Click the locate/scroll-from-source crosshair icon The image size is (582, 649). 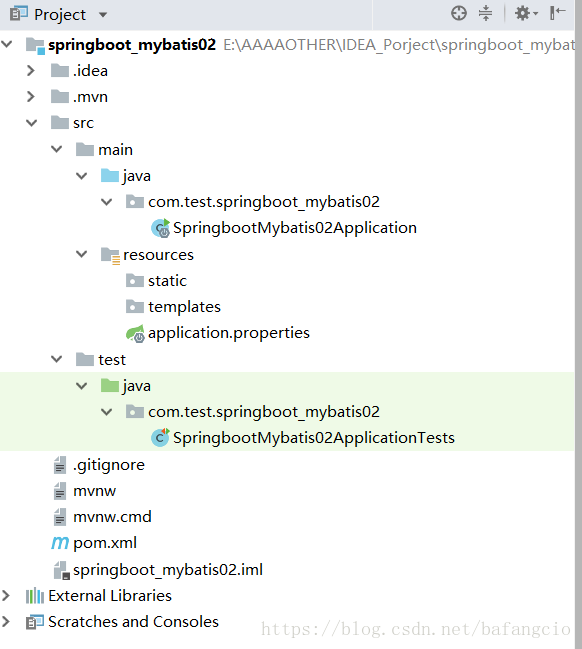459,13
